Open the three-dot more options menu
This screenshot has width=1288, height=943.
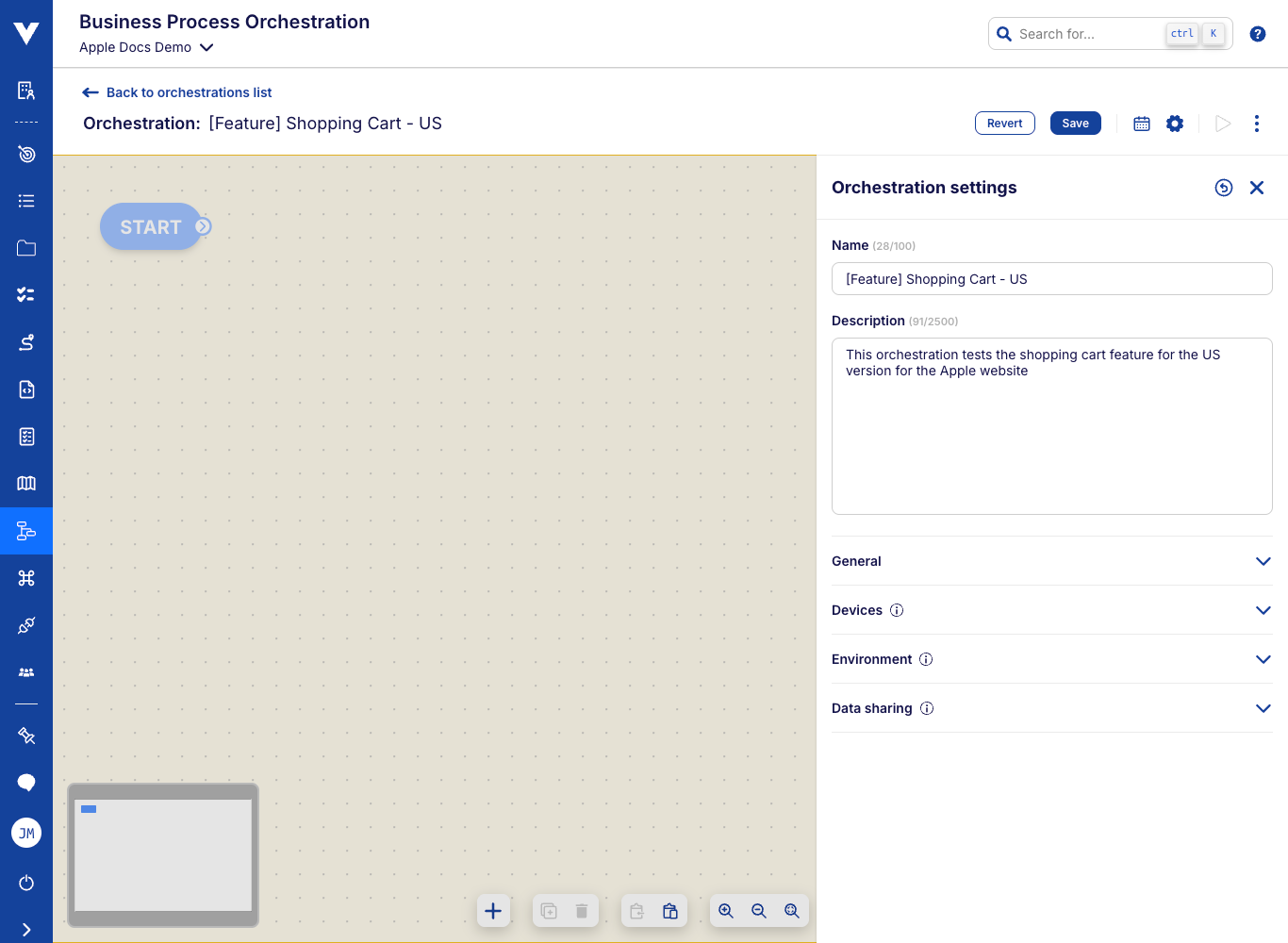1256,123
